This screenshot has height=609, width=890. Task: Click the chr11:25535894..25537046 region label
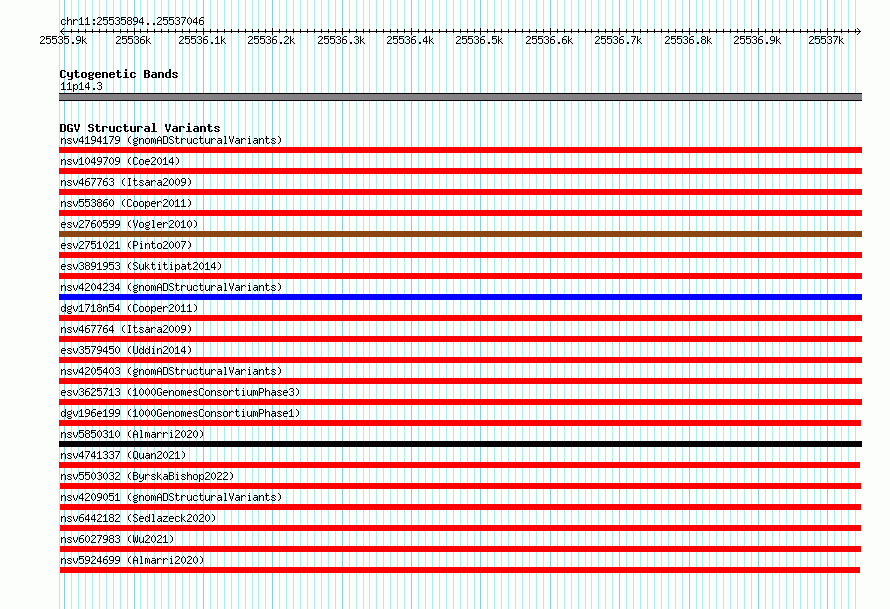click(132, 21)
